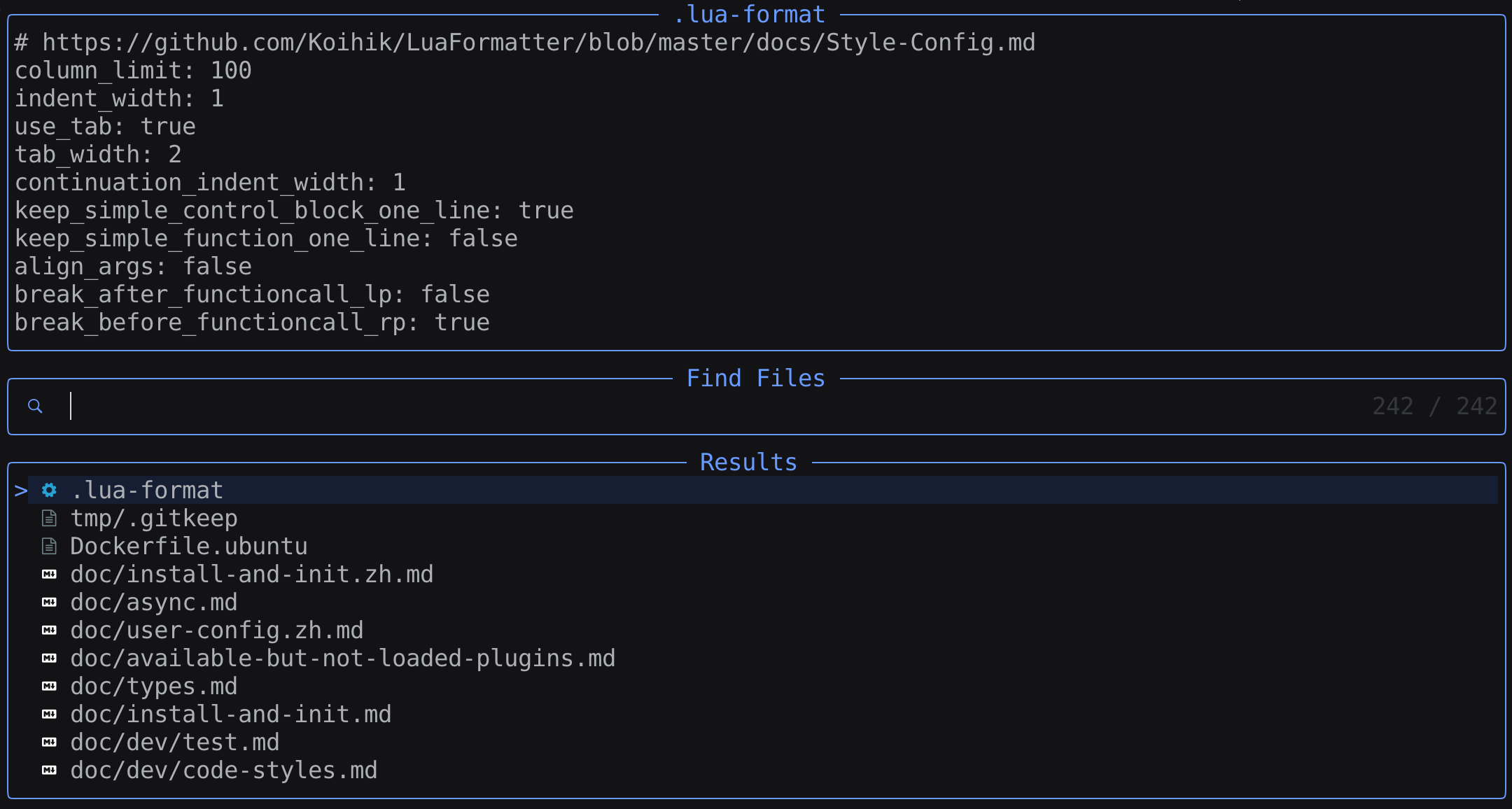Screen dimensions: 1512x809
Task: Click the file icon next to tmp/.gitkeep
Action: [49, 519]
